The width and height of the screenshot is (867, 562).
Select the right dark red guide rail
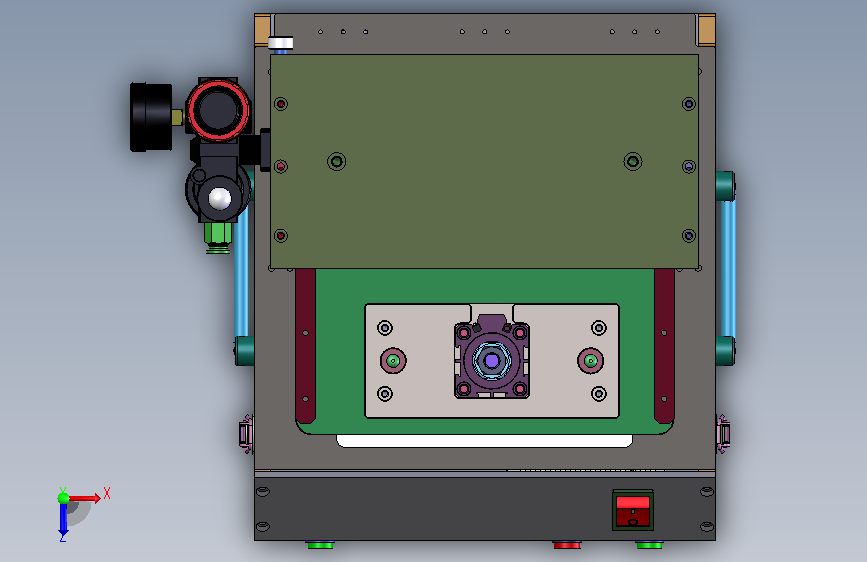click(664, 346)
